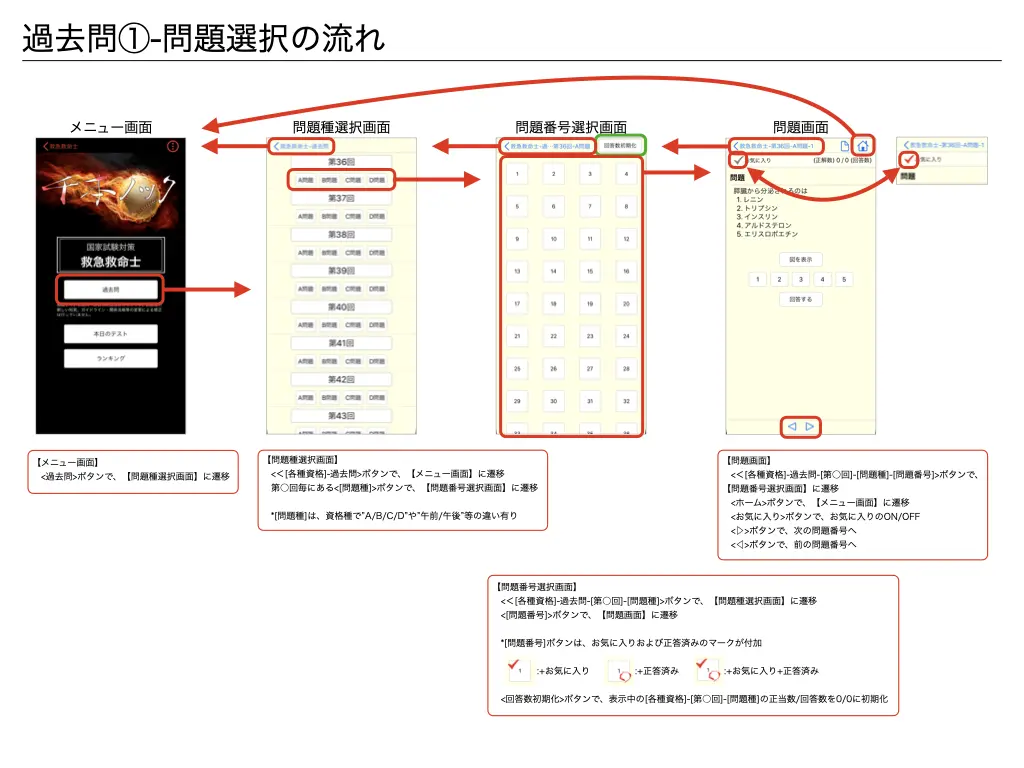Open question number 1 in number grid
Image resolution: width=1024 pixels, height=768 pixels.
(x=517, y=174)
